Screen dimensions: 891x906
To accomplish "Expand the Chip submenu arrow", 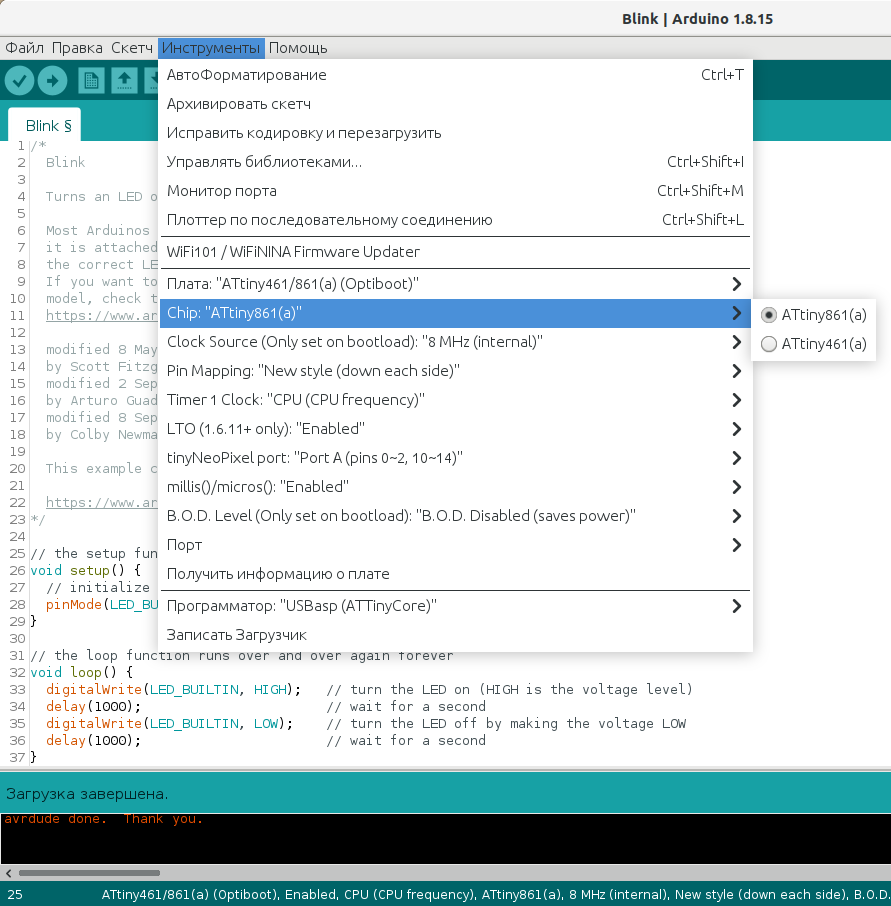I will (736, 313).
